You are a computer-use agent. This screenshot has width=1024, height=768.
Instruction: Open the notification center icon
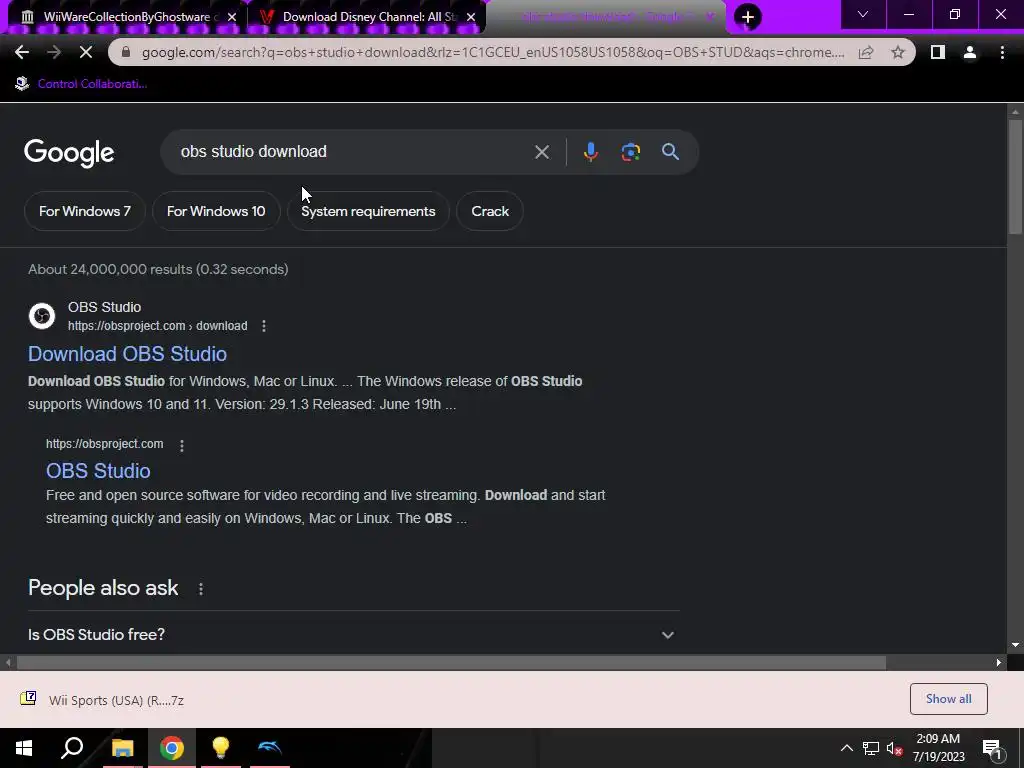click(x=992, y=749)
